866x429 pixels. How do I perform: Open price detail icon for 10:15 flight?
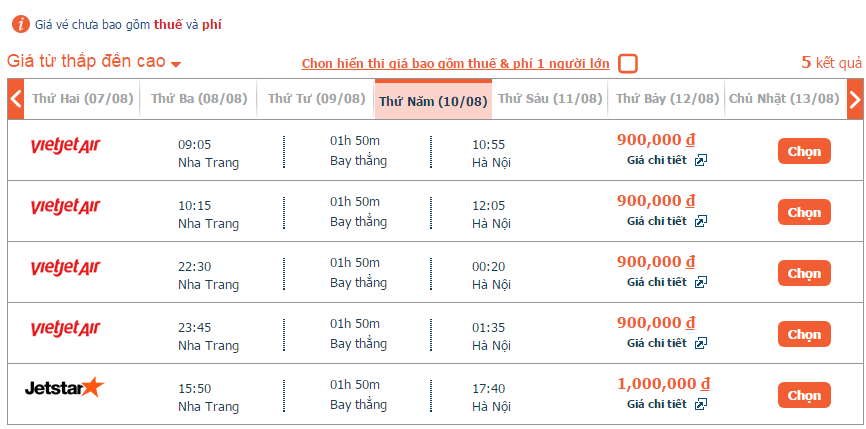point(701,221)
